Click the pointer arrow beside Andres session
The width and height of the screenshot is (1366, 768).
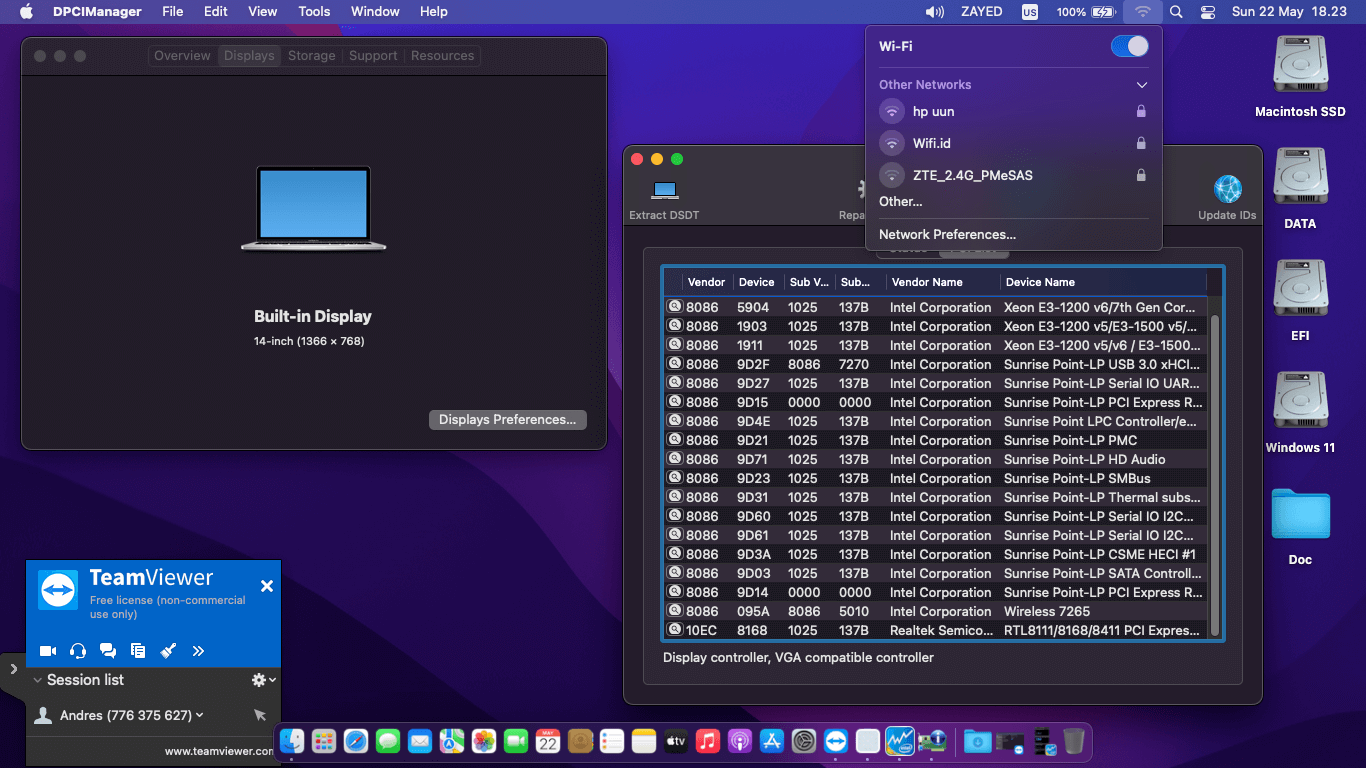click(260, 715)
